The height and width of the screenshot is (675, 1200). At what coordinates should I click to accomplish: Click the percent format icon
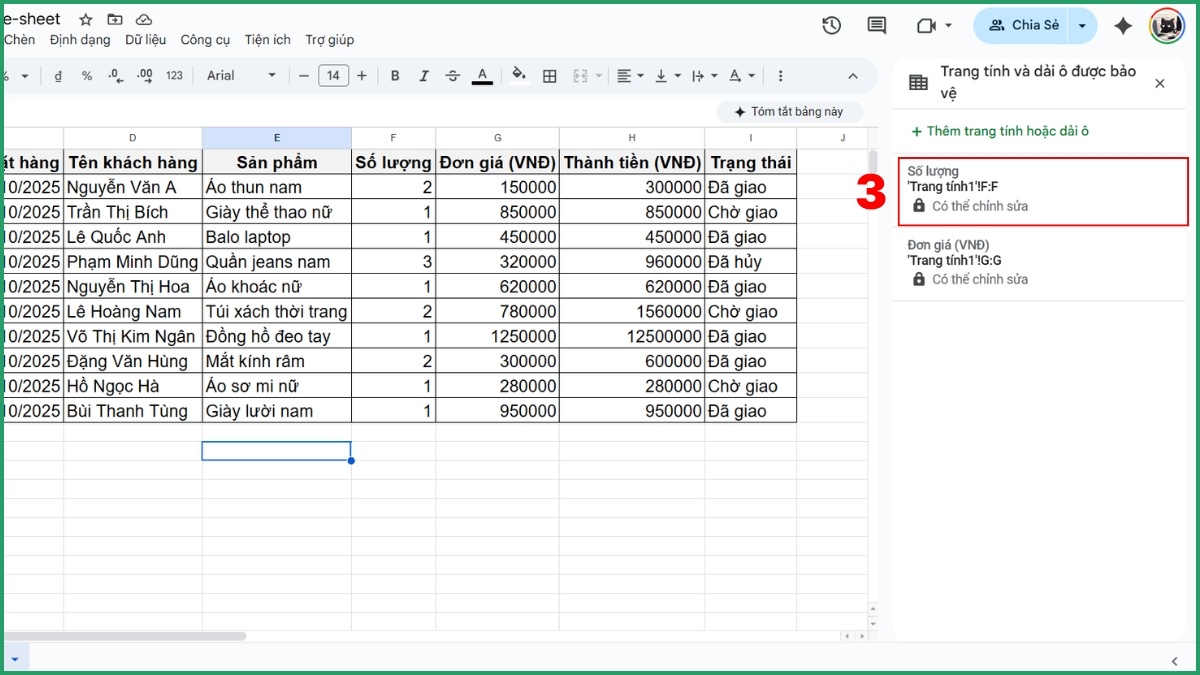point(86,75)
